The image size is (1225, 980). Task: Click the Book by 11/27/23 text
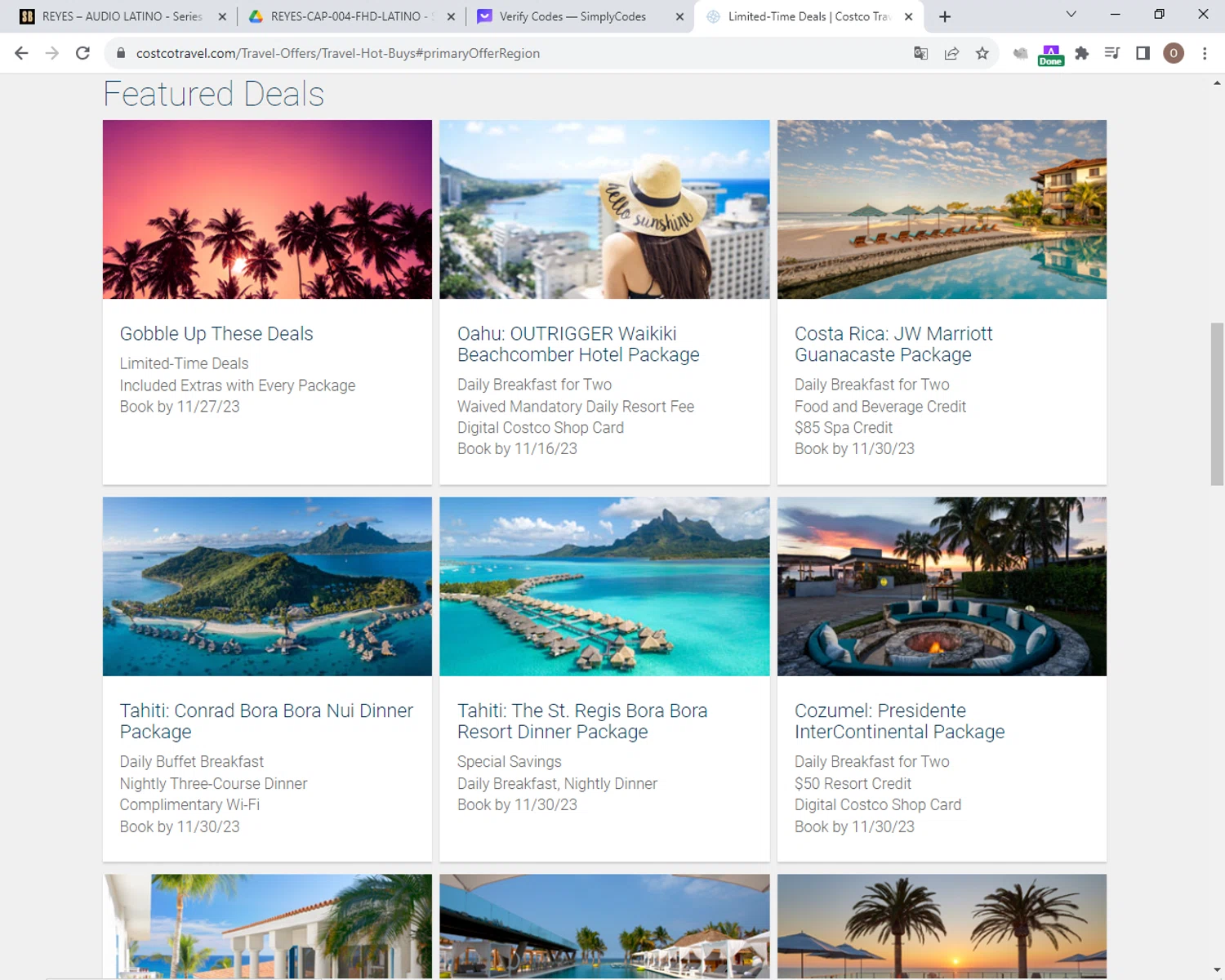180,407
